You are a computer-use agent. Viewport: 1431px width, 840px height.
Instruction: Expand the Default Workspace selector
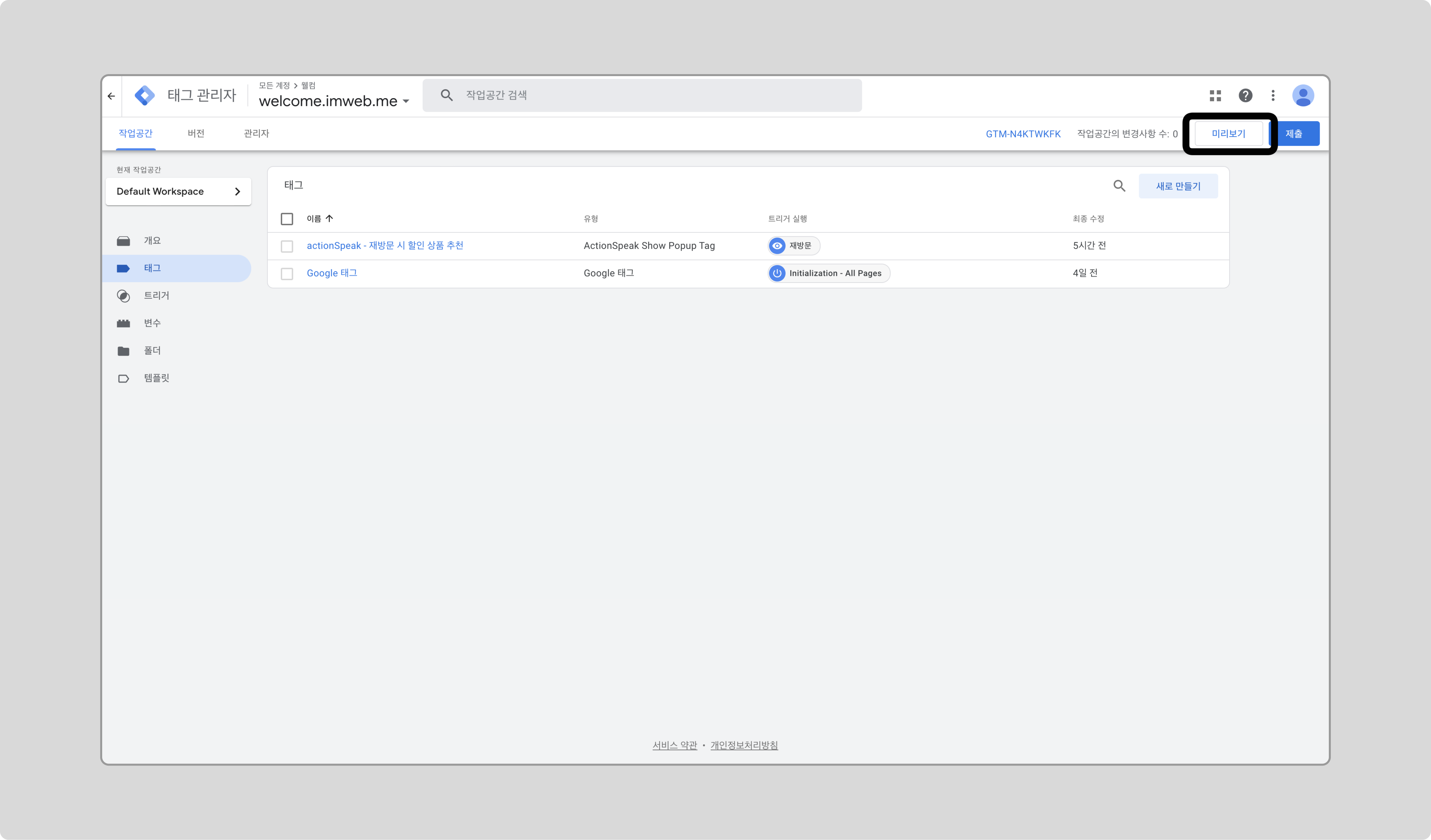click(x=178, y=191)
